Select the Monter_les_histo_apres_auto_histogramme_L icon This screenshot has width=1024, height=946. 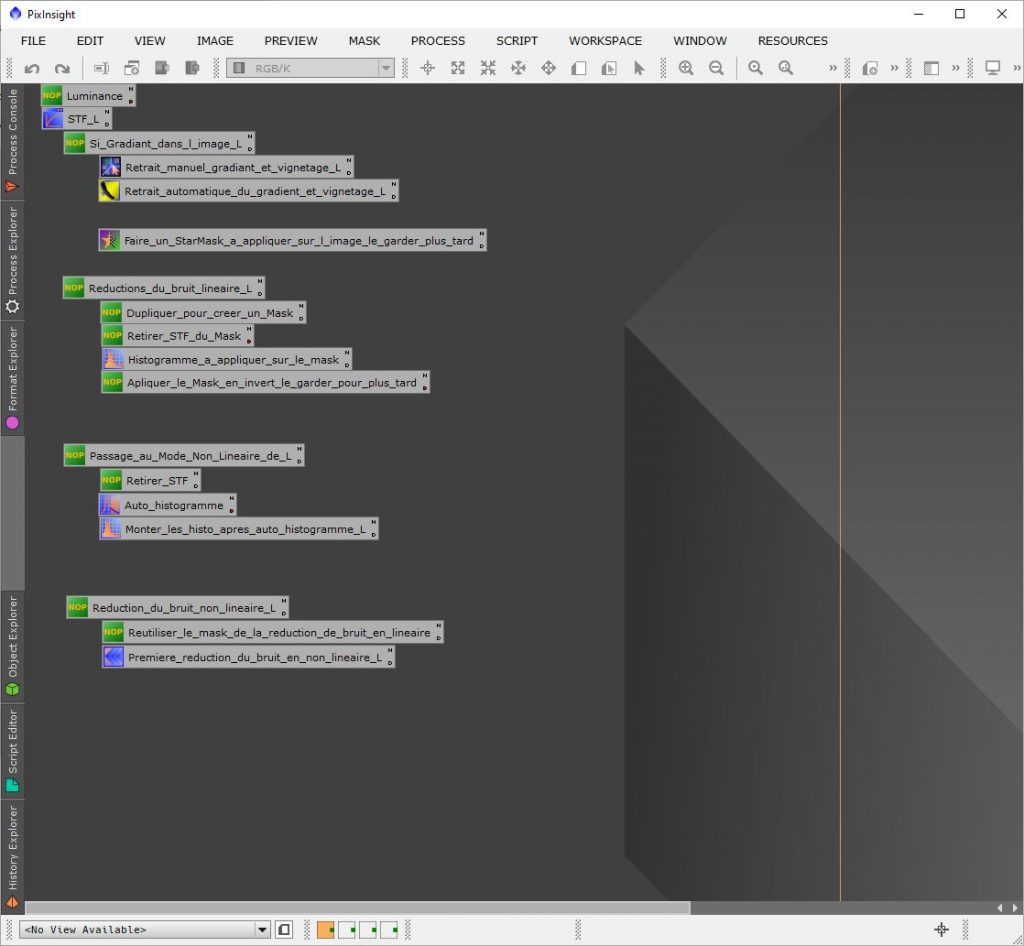[x=238, y=529]
